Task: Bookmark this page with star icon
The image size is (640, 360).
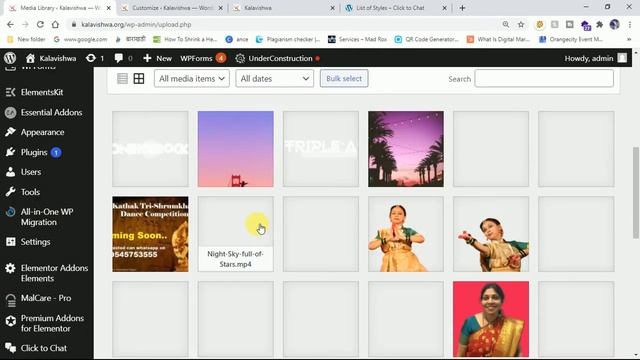Action: tap(521, 24)
